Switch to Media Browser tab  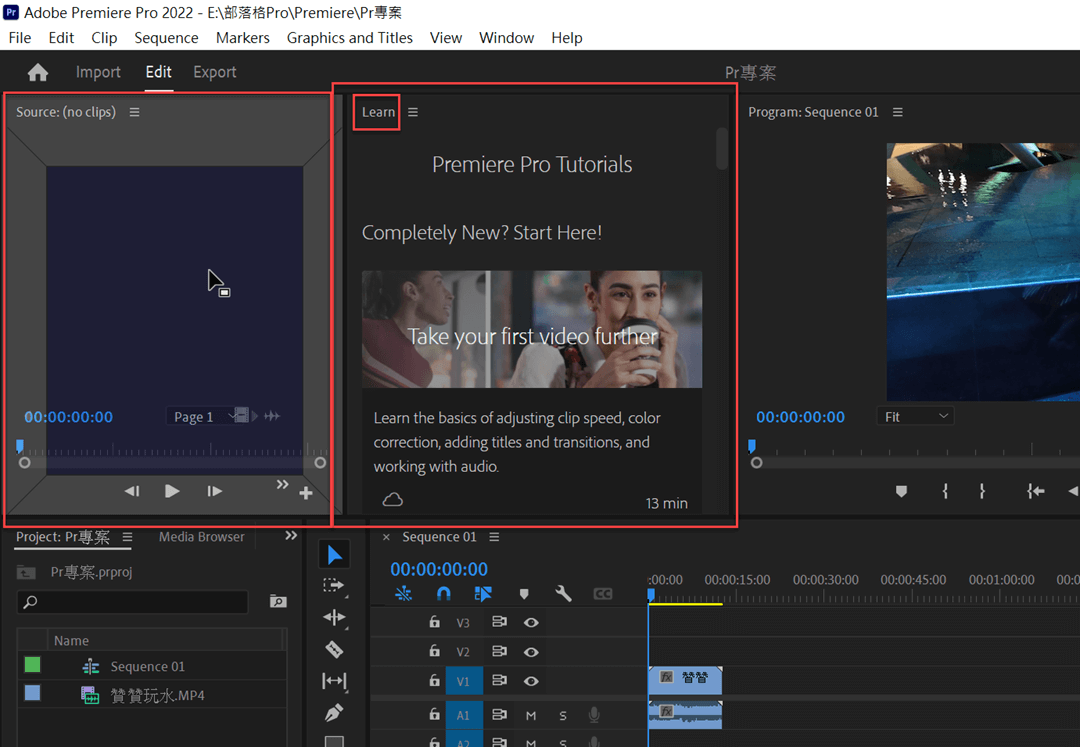point(202,537)
